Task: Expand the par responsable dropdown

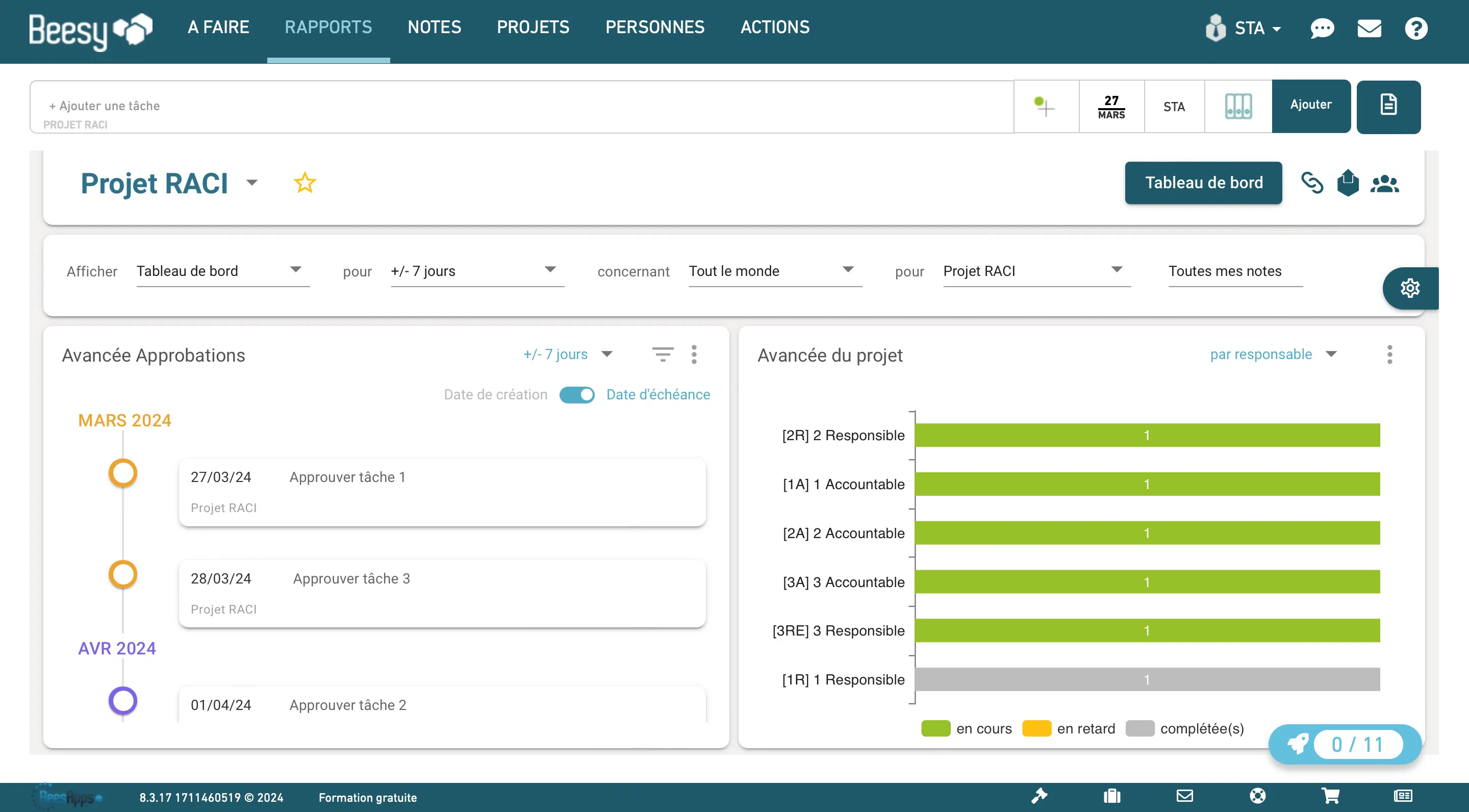Action: 1273,354
